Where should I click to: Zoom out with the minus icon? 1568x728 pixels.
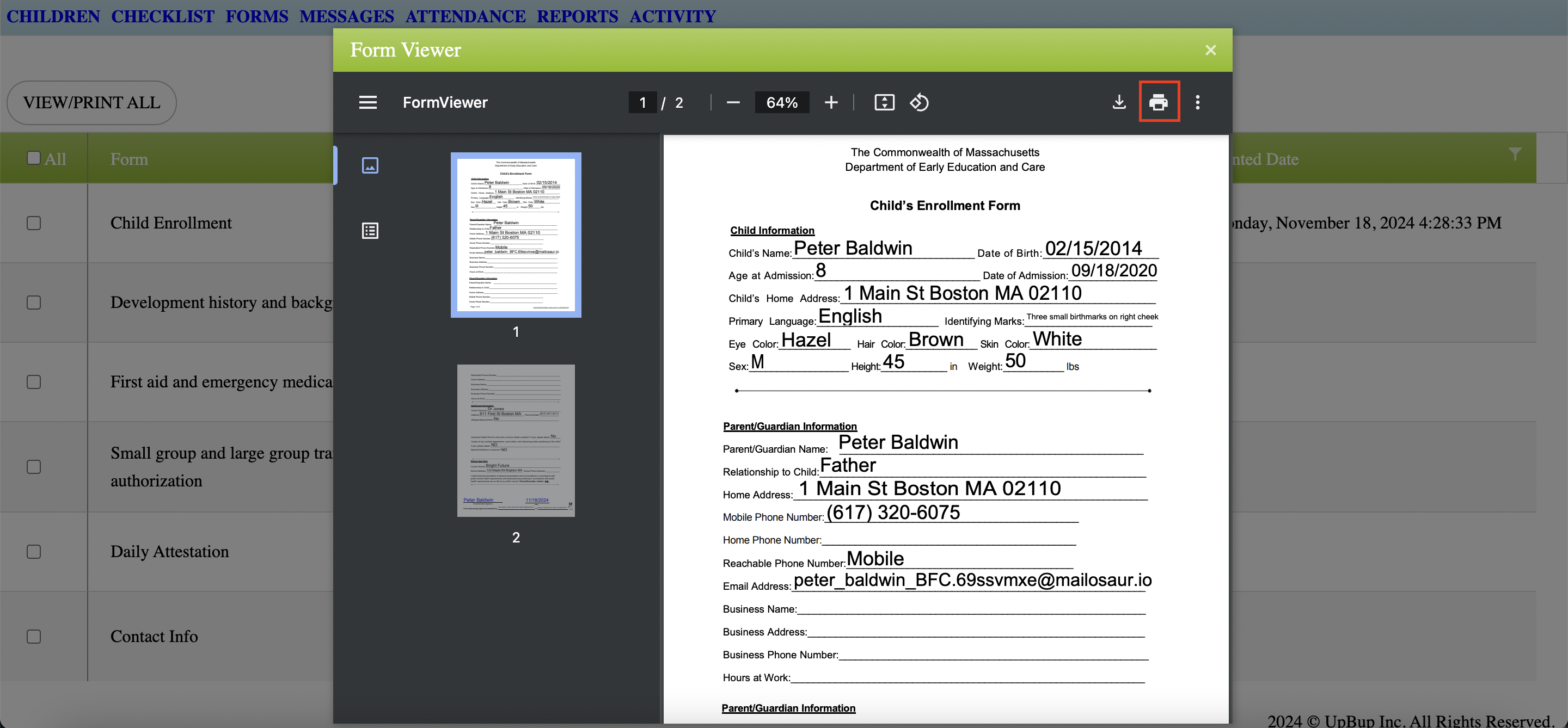click(x=733, y=102)
